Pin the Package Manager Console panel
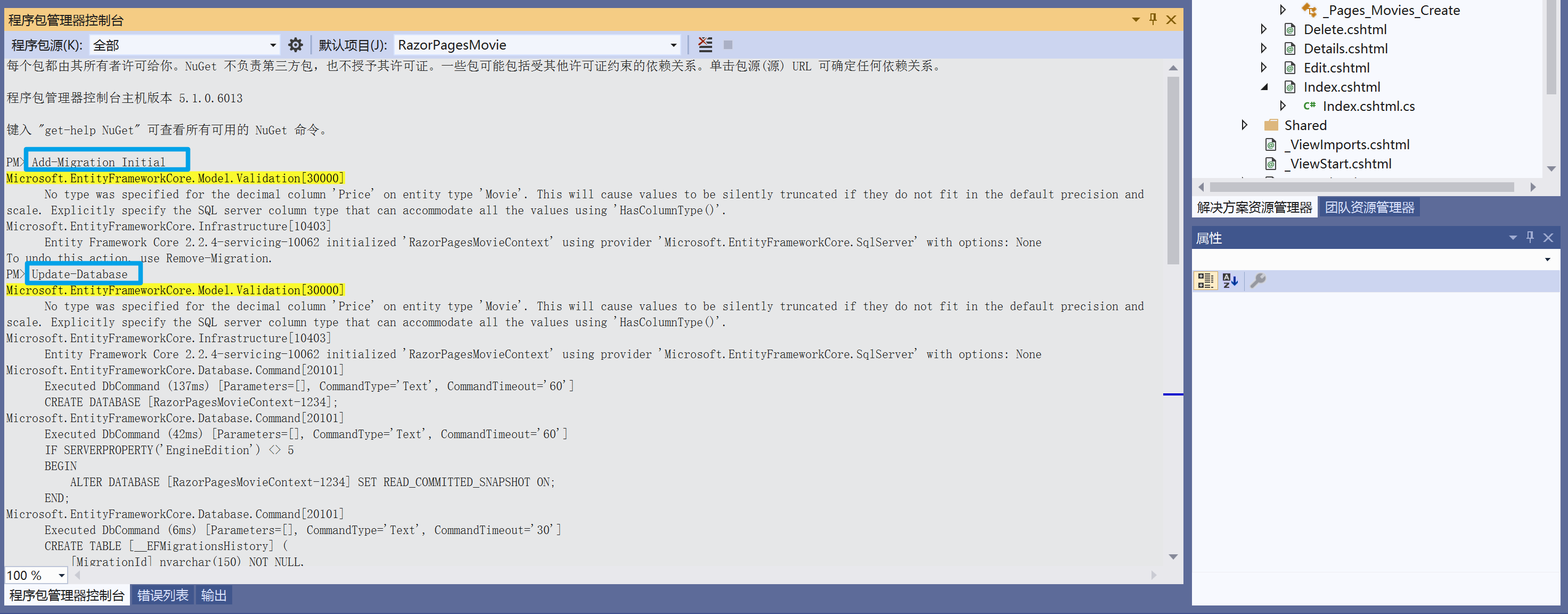The width and height of the screenshot is (1568, 614). [x=1152, y=20]
